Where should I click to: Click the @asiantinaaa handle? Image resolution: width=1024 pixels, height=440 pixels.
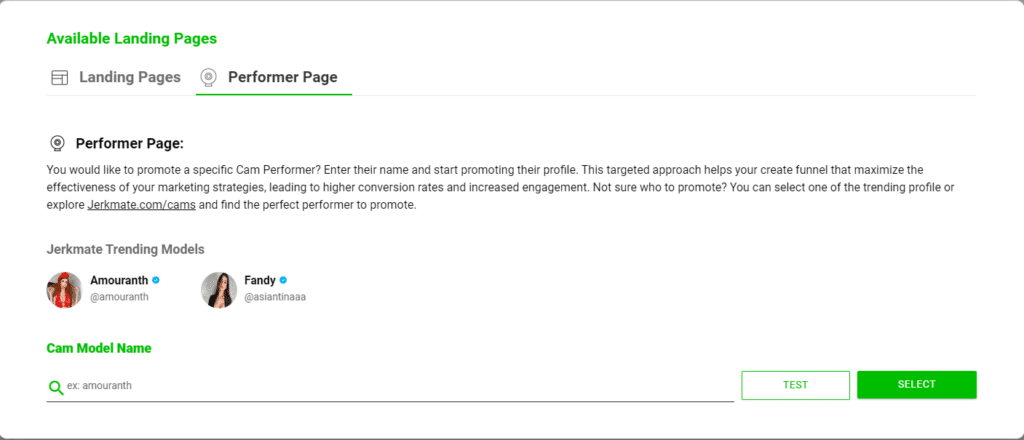click(x=275, y=297)
